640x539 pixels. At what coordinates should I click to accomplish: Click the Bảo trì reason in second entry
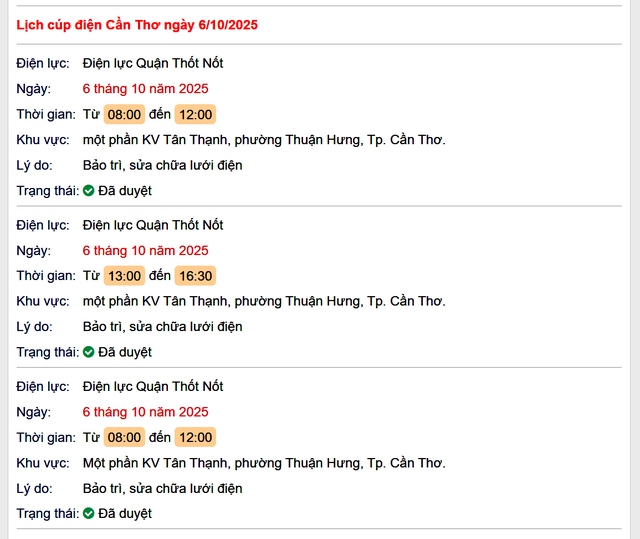(x=162, y=327)
